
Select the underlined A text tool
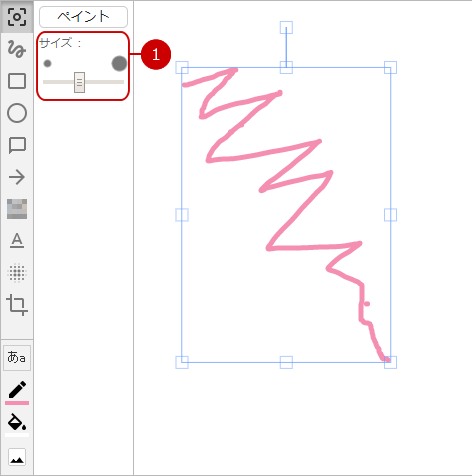[17, 241]
